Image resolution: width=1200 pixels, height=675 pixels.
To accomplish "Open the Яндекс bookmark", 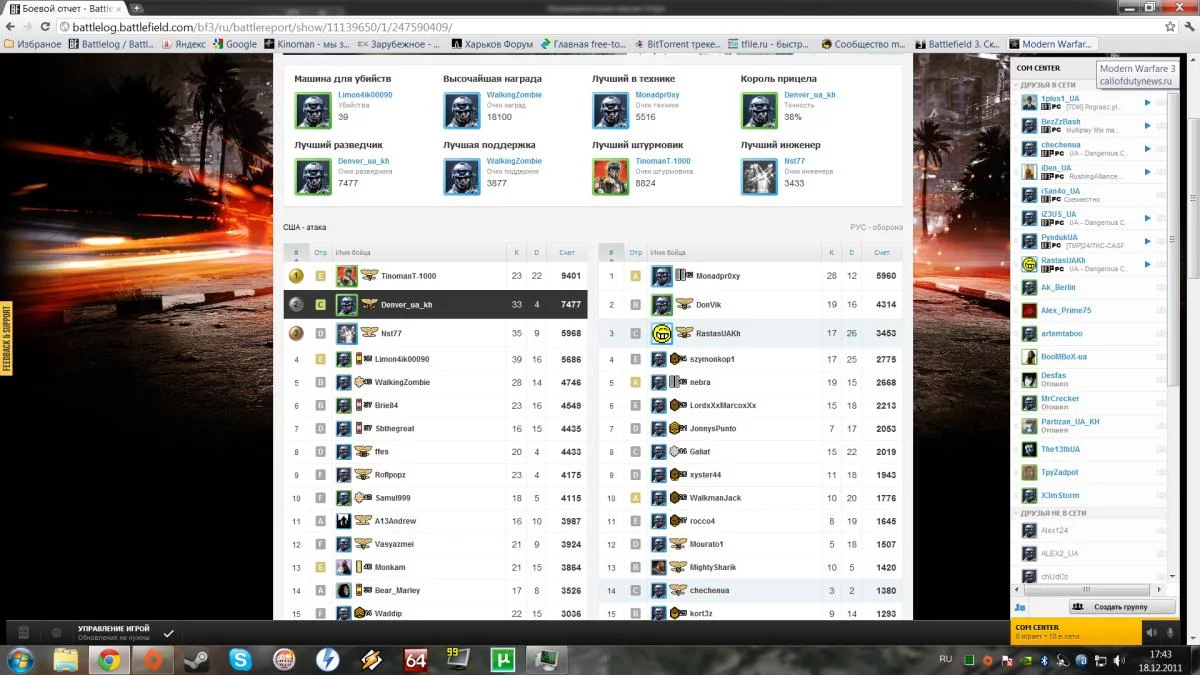I will (184, 44).
